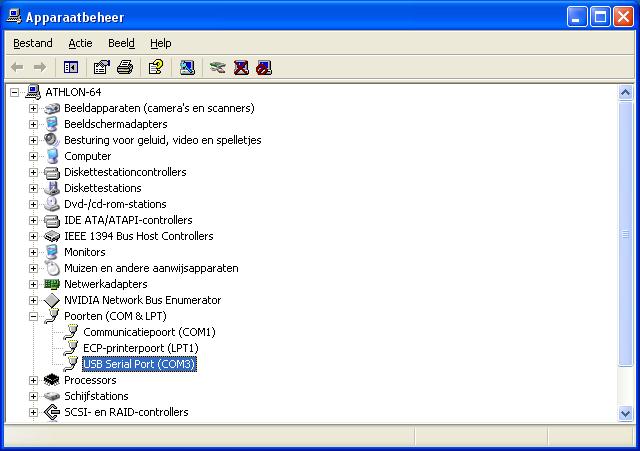Open the Properties toolbar icon
The width and height of the screenshot is (640, 451).
point(102,67)
